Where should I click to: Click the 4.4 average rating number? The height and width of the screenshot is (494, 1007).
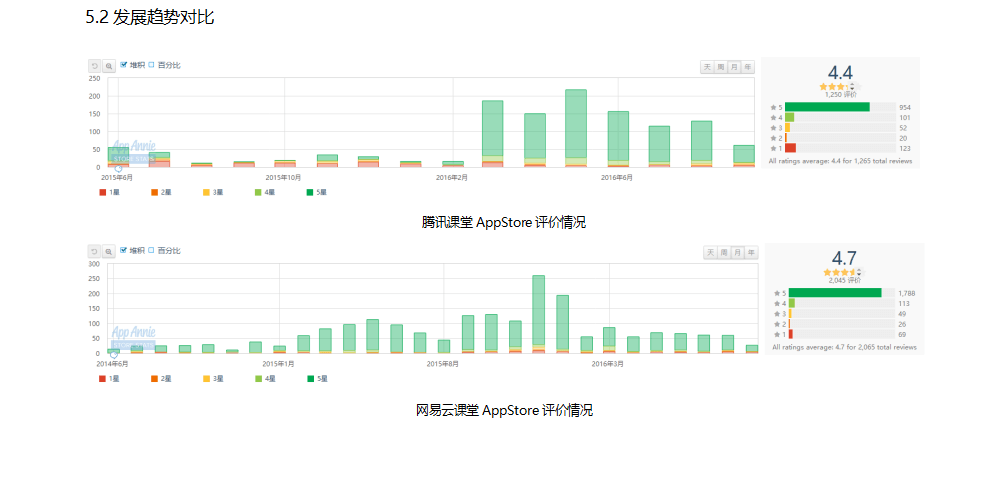coord(840,73)
